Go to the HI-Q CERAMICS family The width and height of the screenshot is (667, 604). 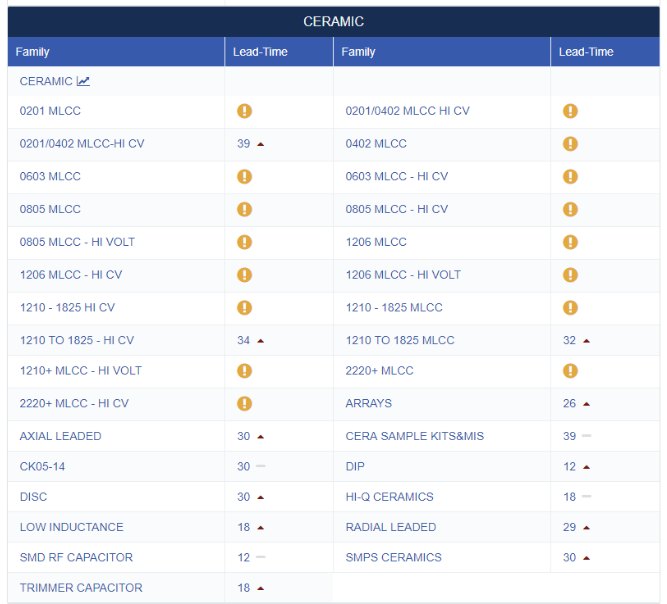point(389,497)
